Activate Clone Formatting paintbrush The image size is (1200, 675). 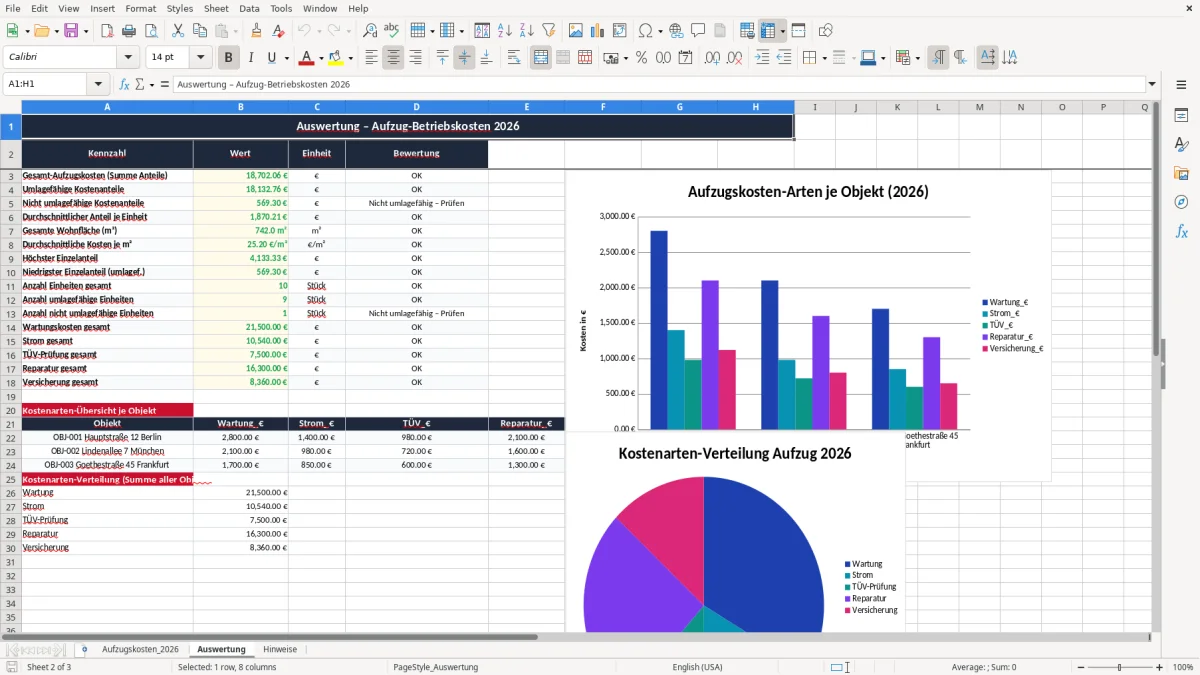click(256, 31)
